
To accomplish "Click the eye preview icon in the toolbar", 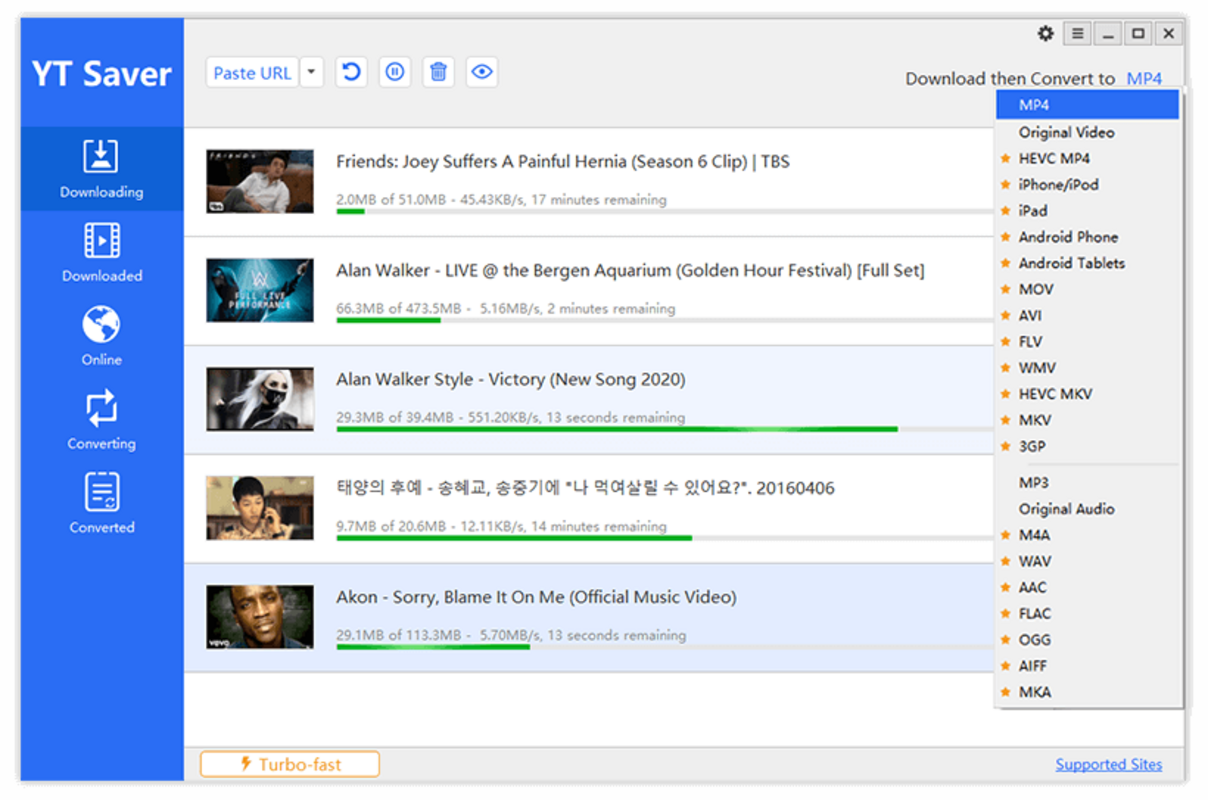I will (482, 71).
